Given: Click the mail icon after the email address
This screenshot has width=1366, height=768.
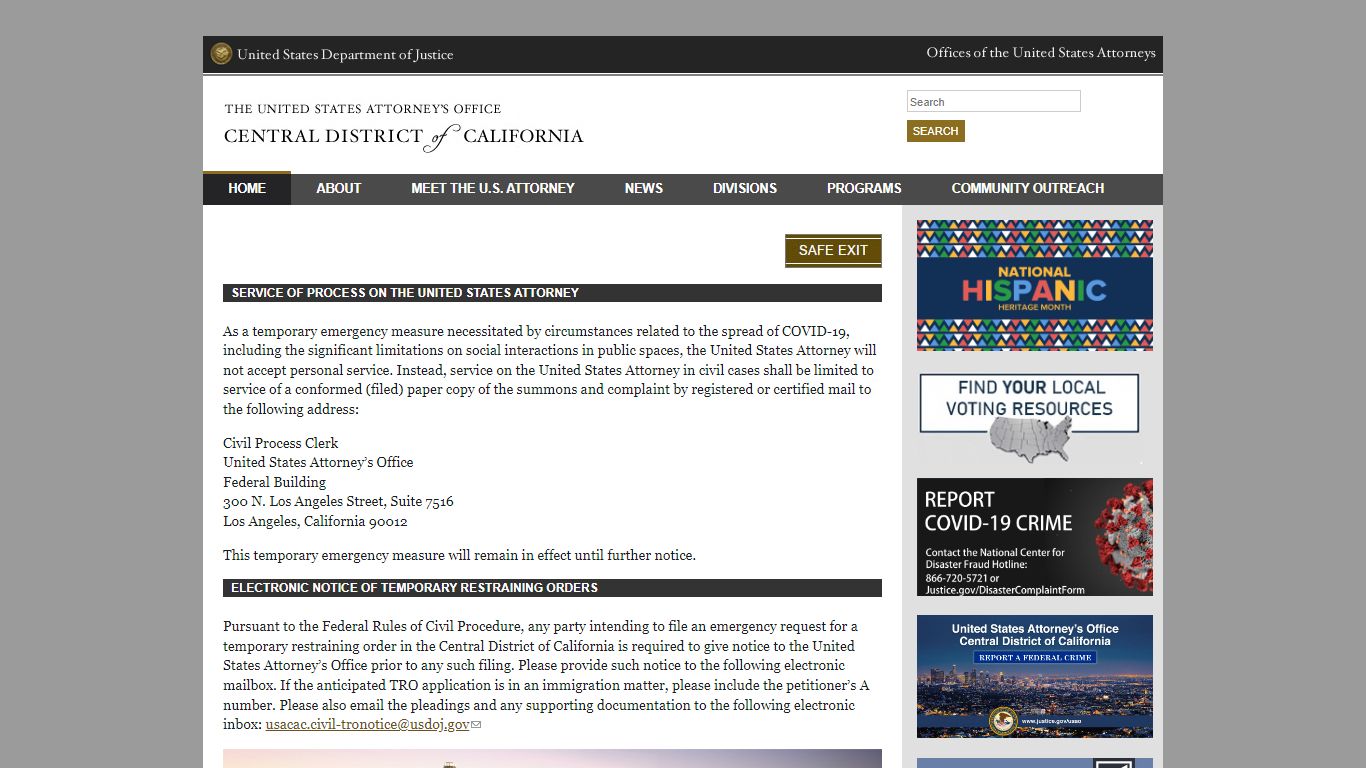Looking at the screenshot, I should point(476,725).
